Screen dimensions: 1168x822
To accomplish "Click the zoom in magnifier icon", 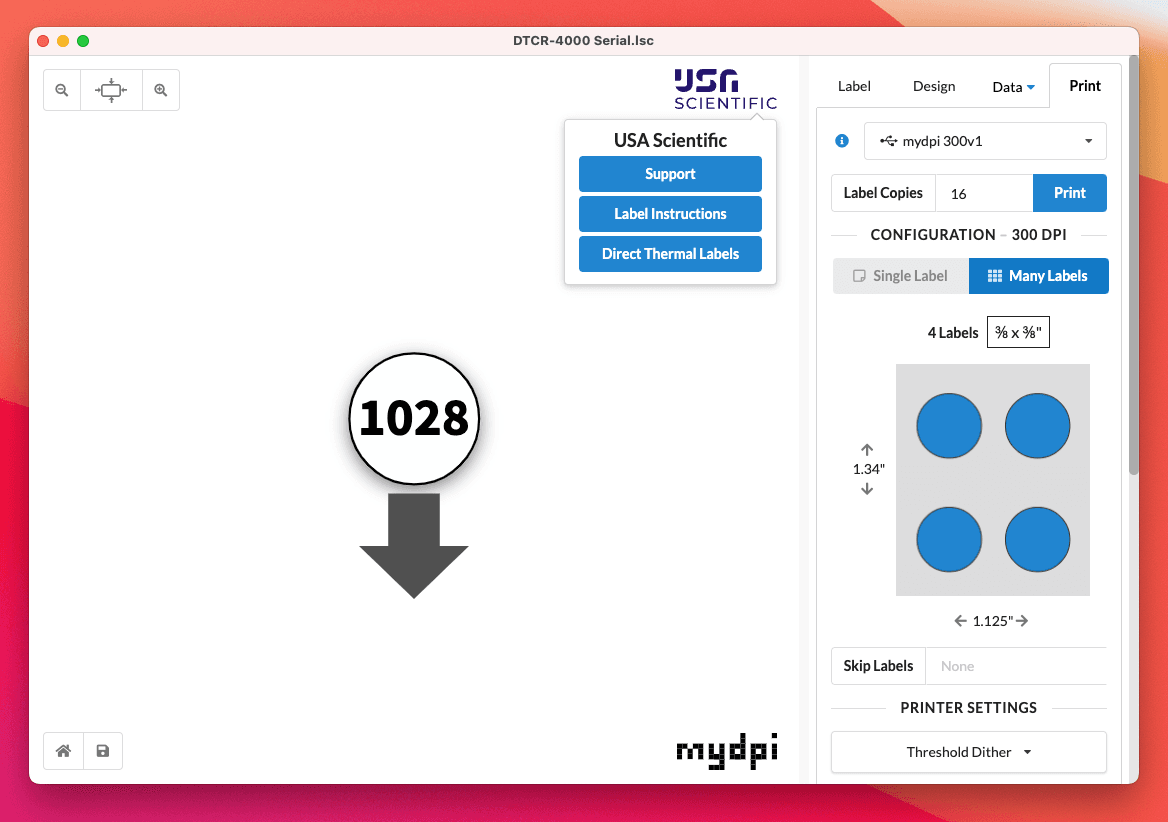I will click(x=160, y=90).
